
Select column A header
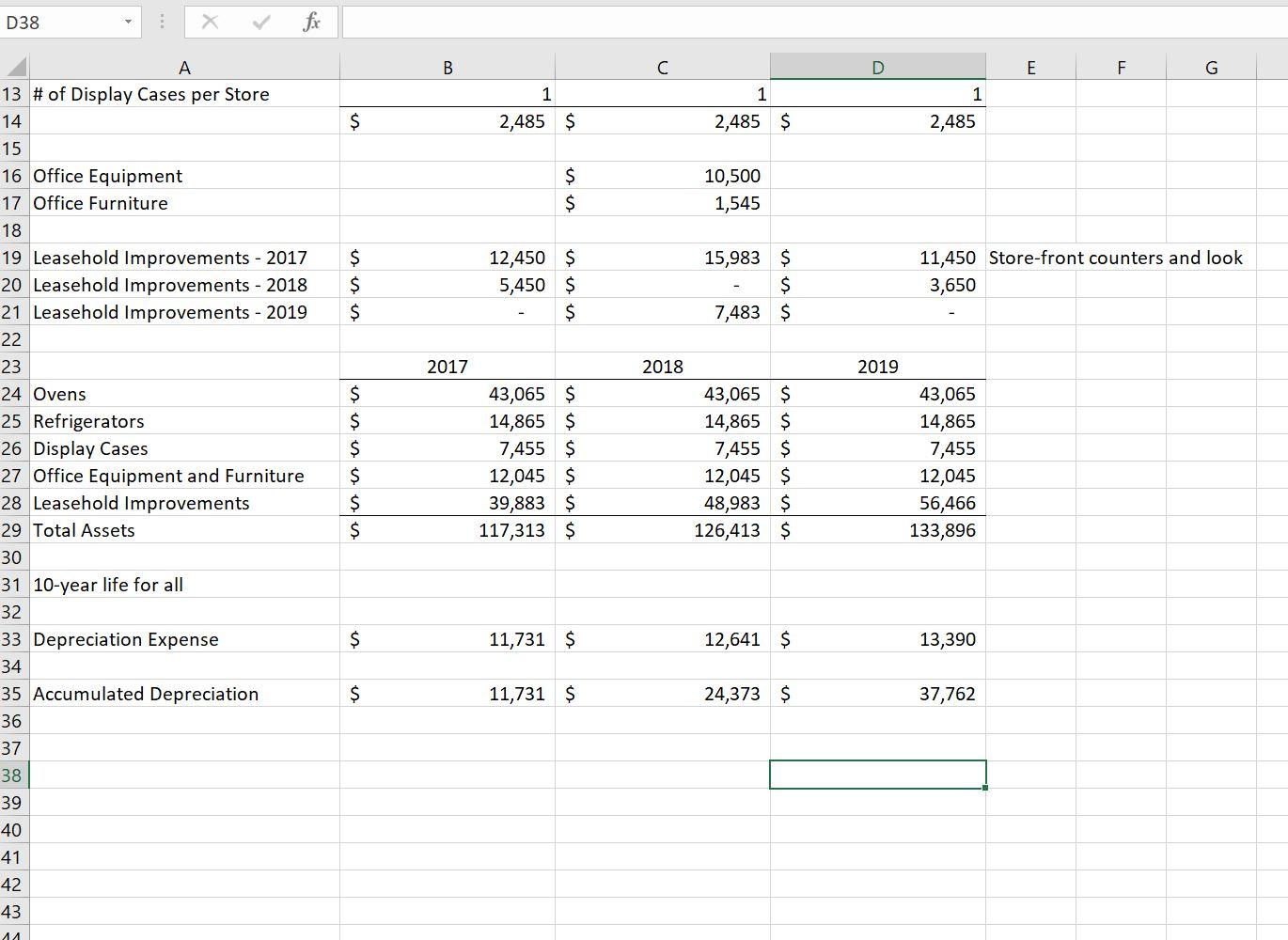(x=184, y=67)
